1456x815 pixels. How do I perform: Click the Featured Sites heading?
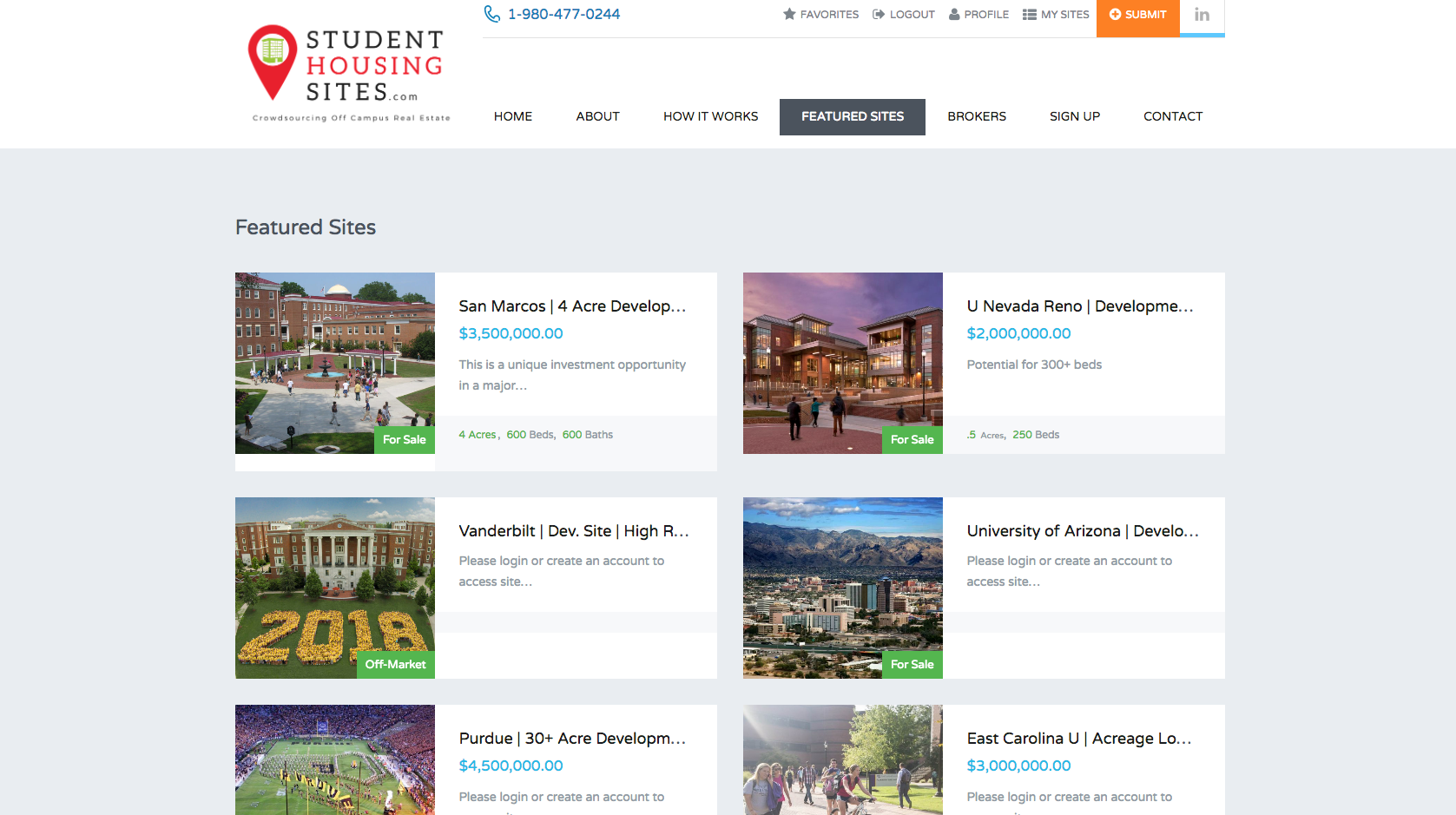[x=306, y=227]
